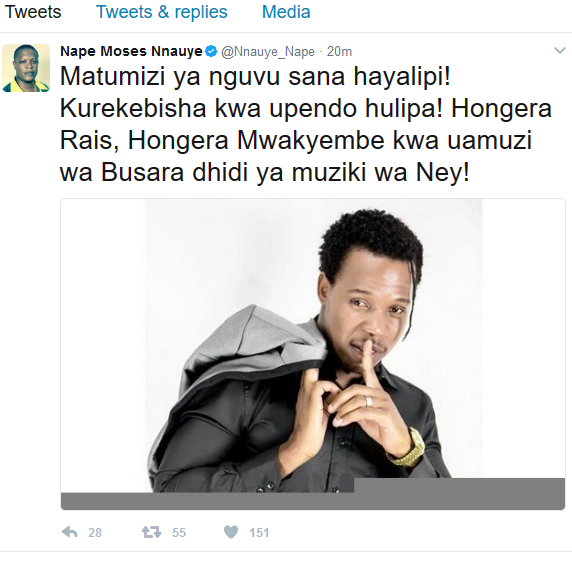The height and width of the screenshot is (561, 572).
Task: Select the Media tab
Action: (x=286, y=12)
